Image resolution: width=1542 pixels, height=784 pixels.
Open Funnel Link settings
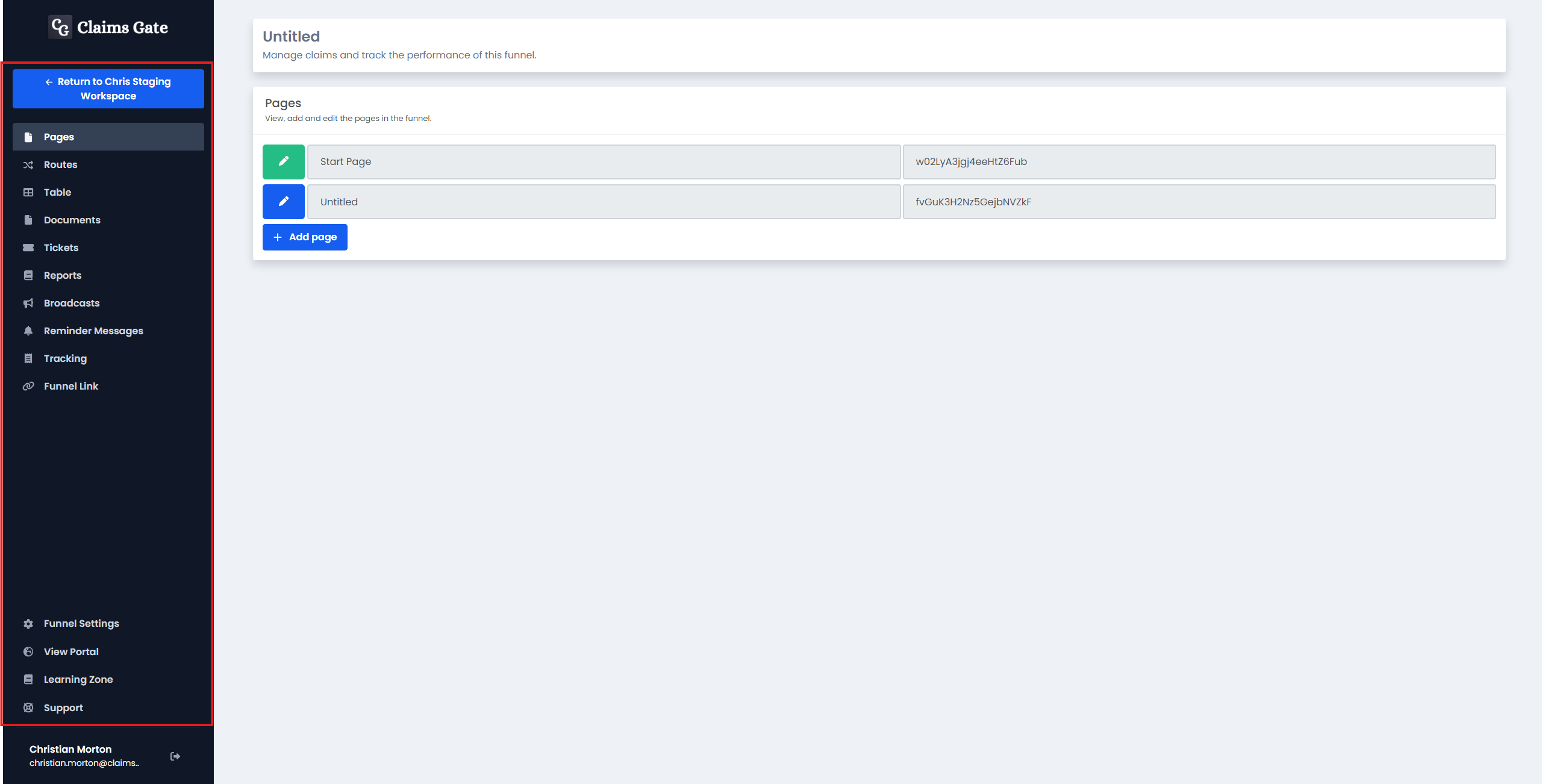pyautogui.click(x=70, y=385)
